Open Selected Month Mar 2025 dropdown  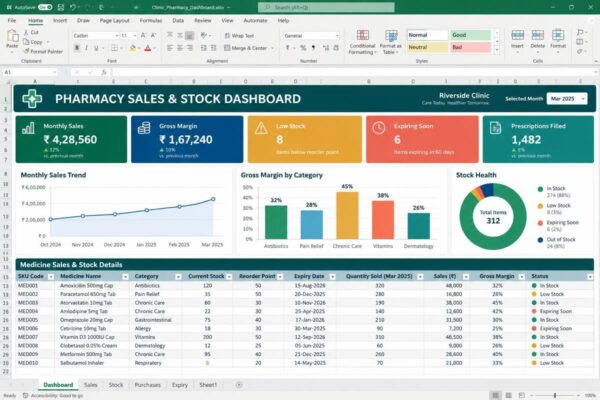[567, 99]
